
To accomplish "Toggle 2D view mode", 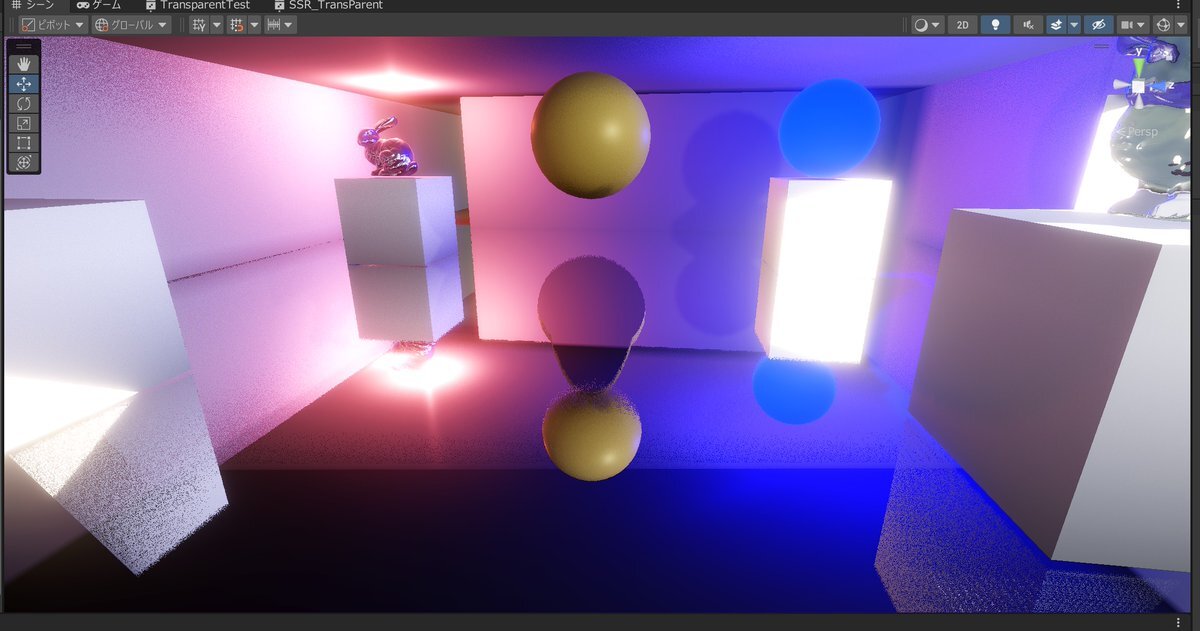I will coord(962,25).
